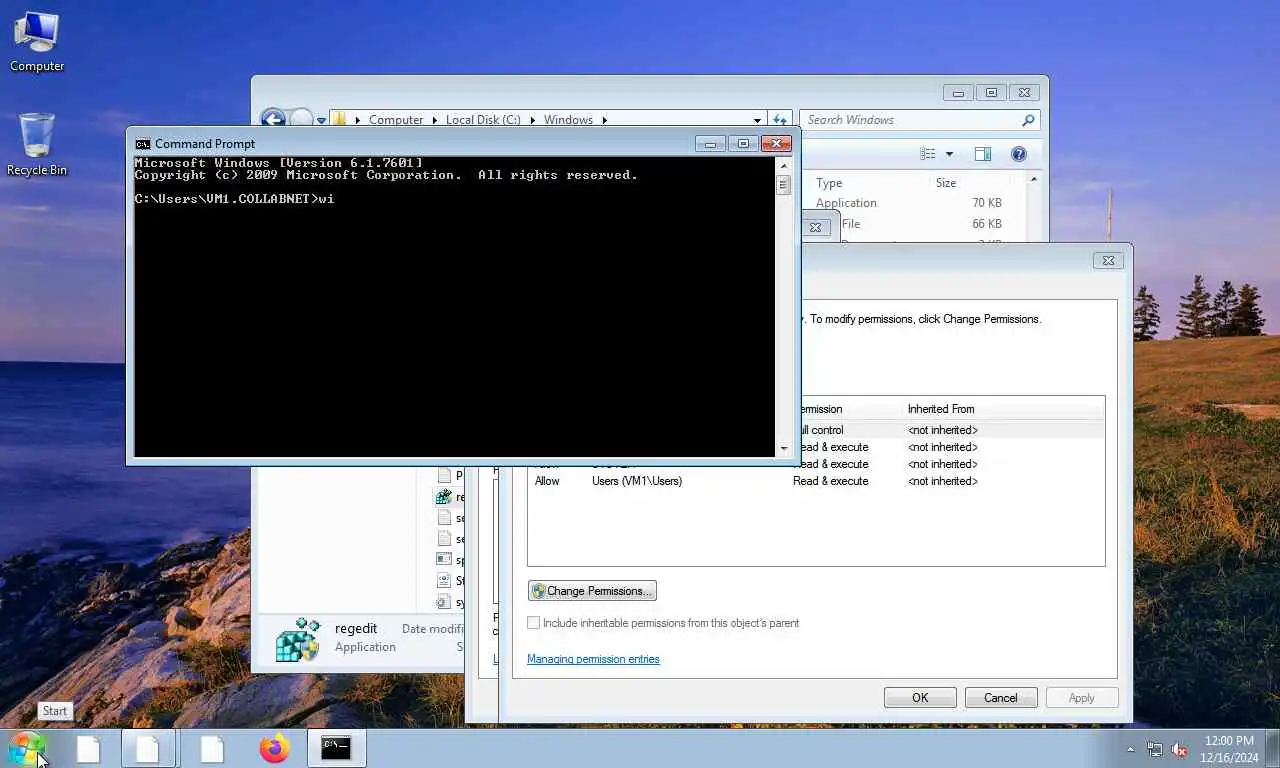Open Explorer Help question mark icon
This screenshot has height=768, width=1280.
[1018, 154]
